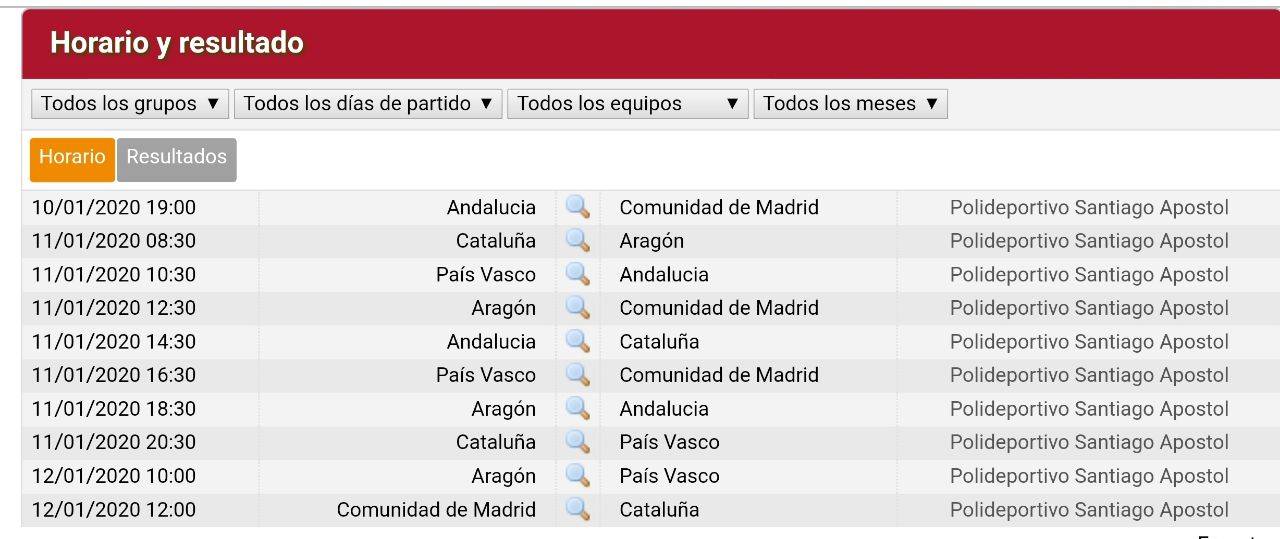Expand the 'Todos los grupos' dropdown

130,104
